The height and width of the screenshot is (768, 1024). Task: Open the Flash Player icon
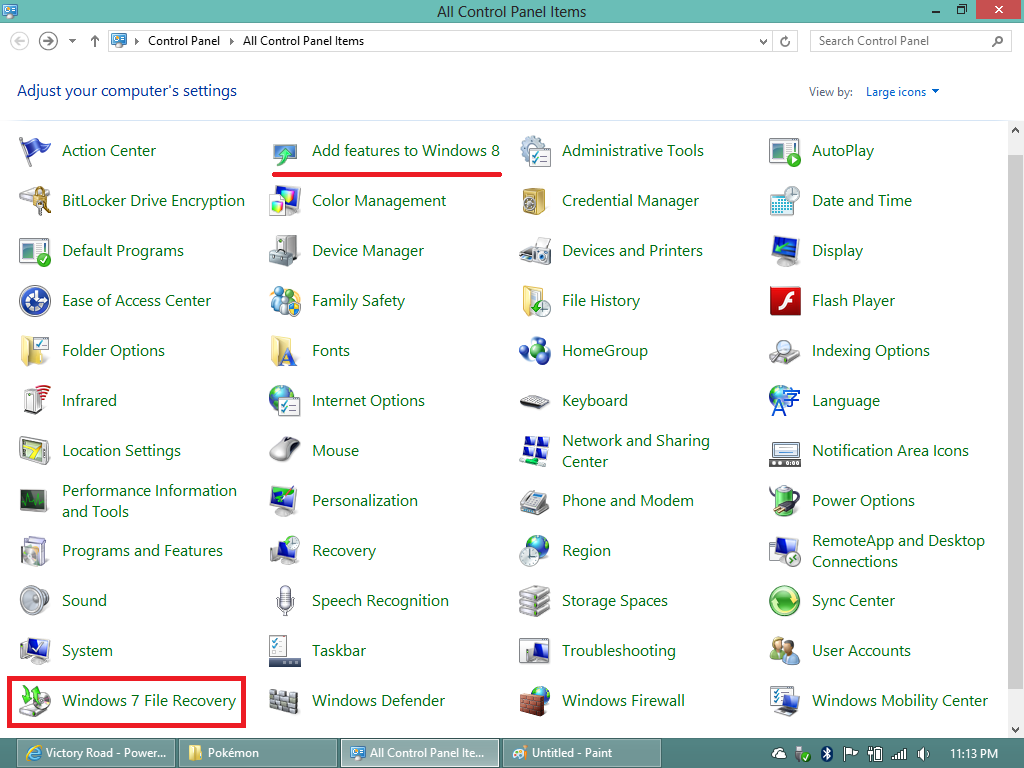pyautogui.click(x=785, y=301)
